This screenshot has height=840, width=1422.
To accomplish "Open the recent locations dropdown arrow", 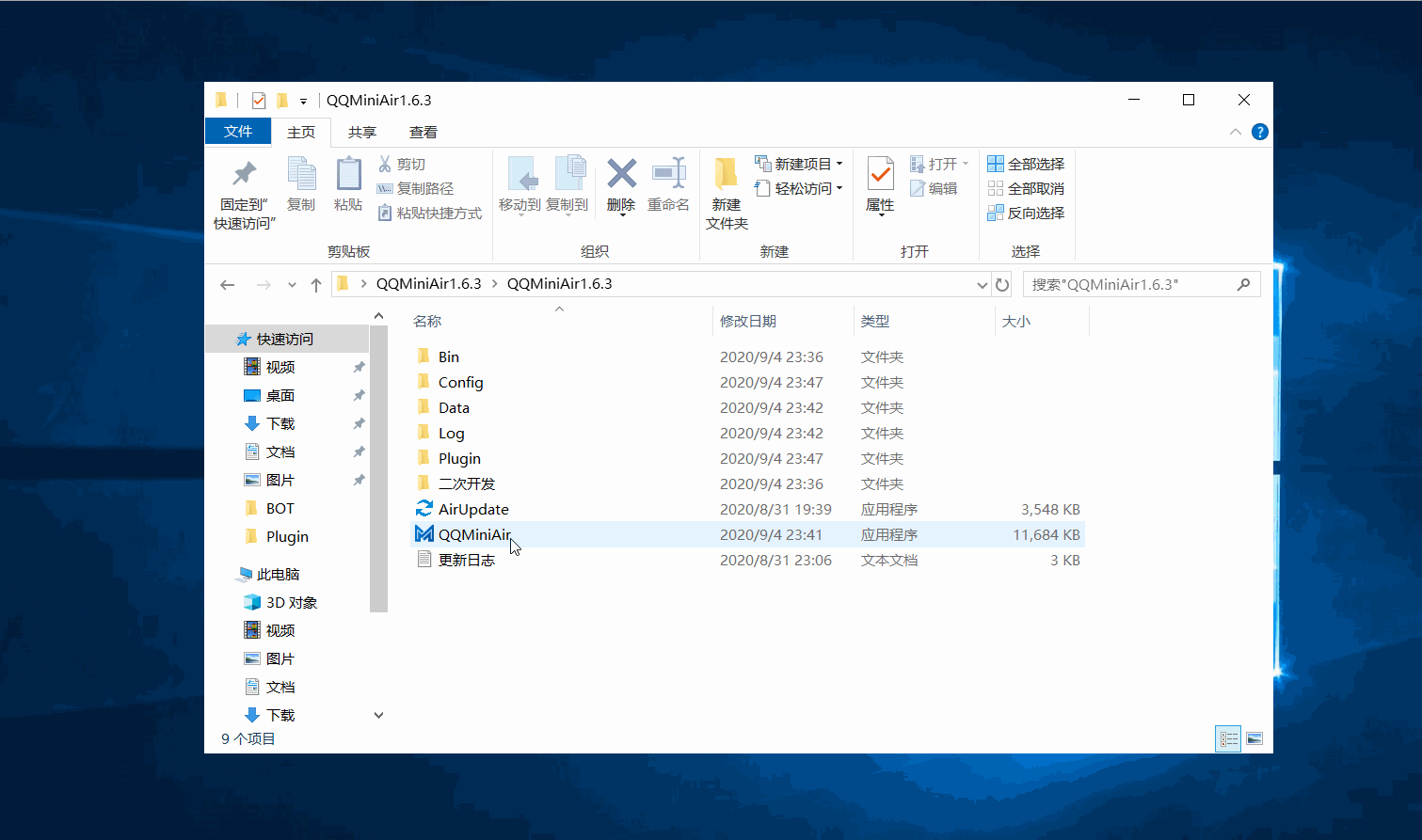I will [292, 284].
